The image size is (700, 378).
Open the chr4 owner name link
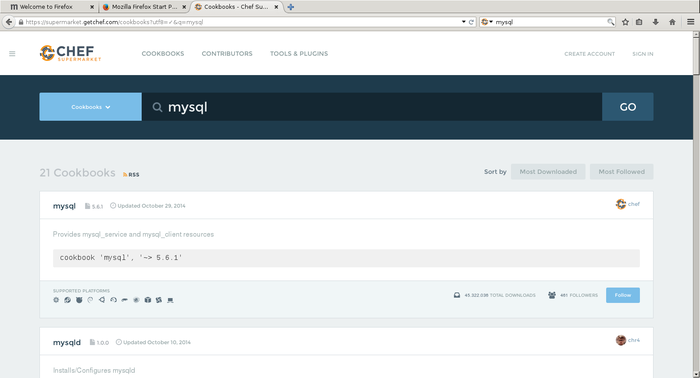tap(634, 340)
